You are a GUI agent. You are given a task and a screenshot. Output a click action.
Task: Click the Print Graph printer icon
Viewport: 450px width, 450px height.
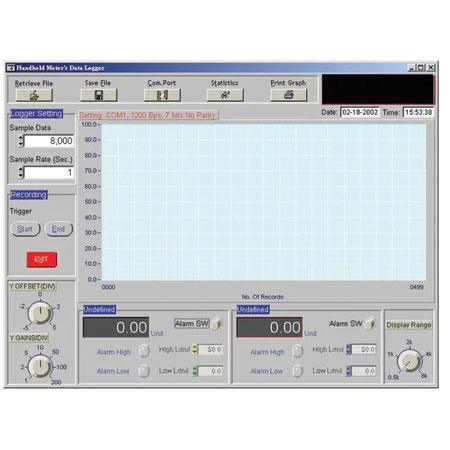click(288, 95)
